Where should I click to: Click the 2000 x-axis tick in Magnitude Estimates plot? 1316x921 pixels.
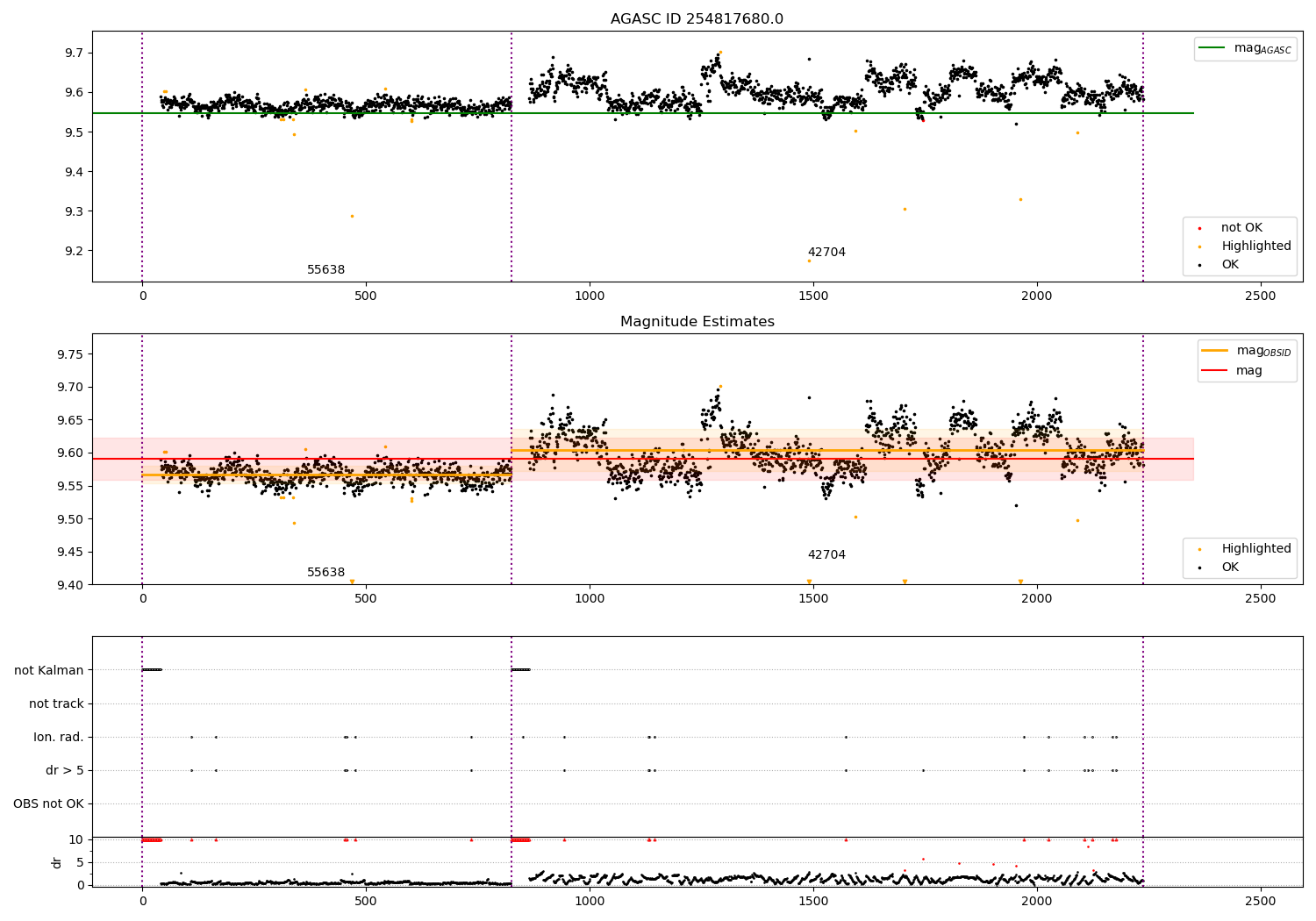(1037, 599)
